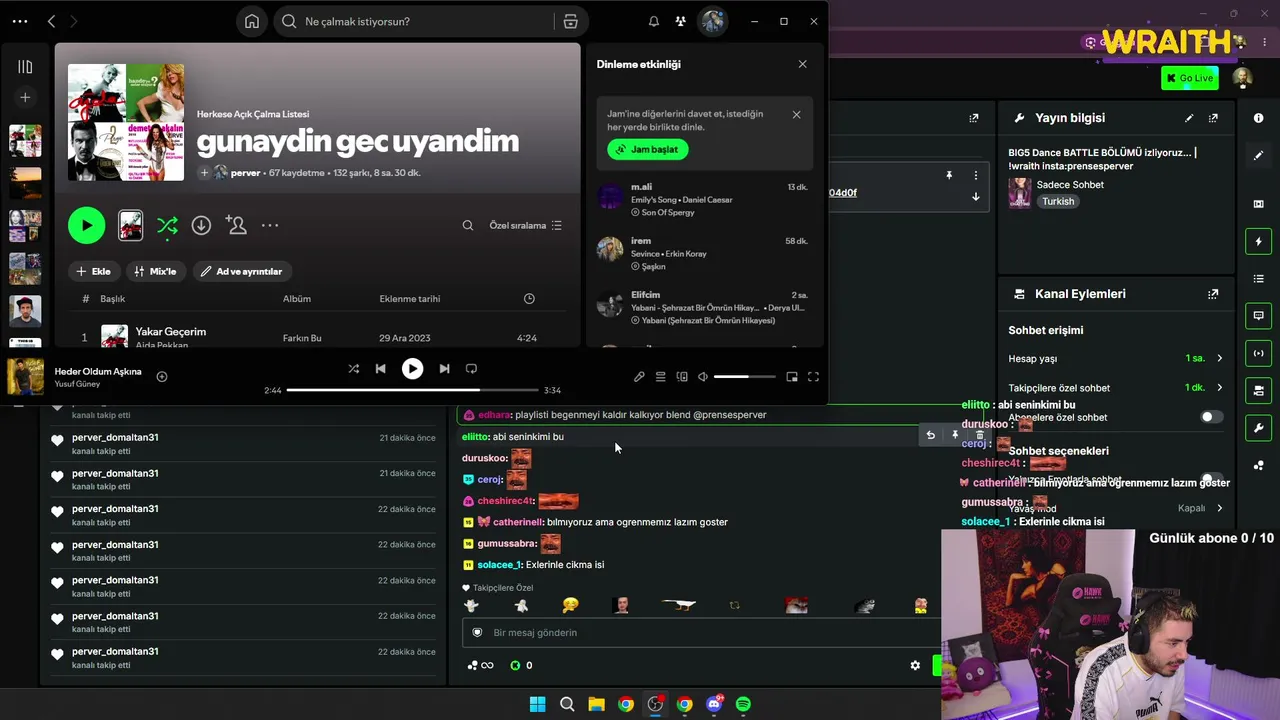Toggle Abonelere özel sohbet switch
The image size is (1280, 720).
coord(1210,417)
